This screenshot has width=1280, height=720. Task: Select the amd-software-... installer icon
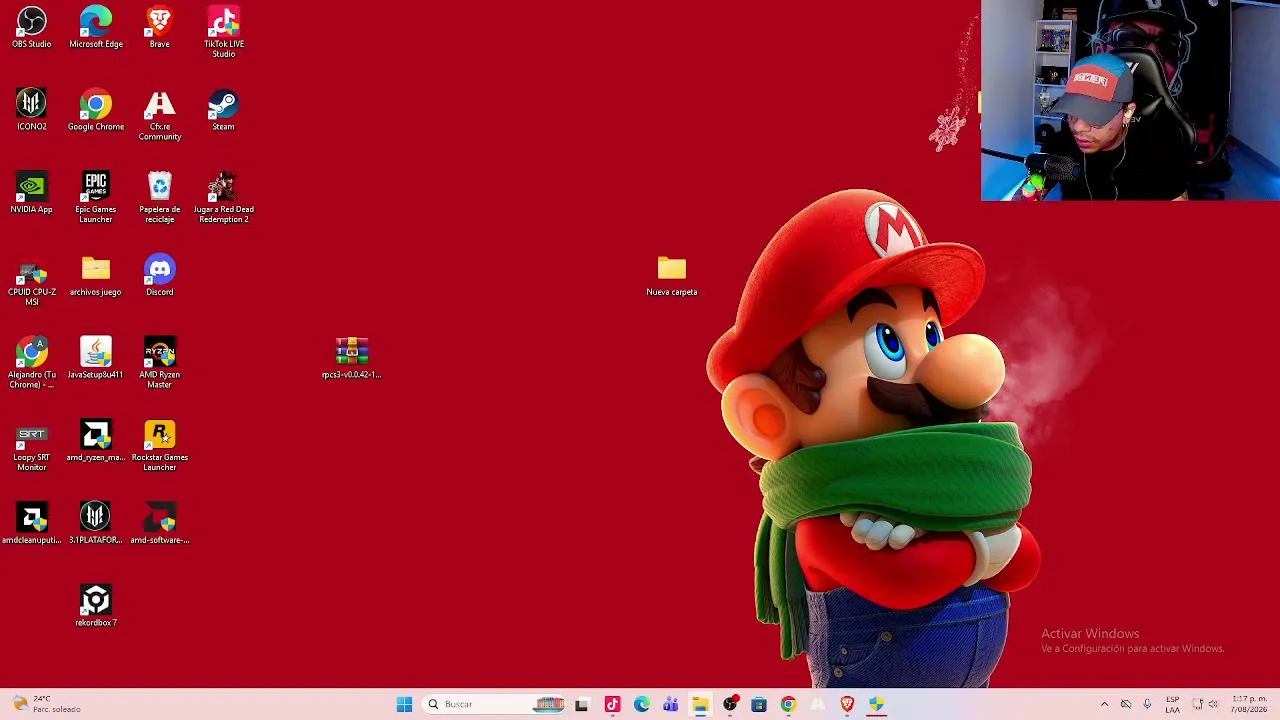coord(160,523)
